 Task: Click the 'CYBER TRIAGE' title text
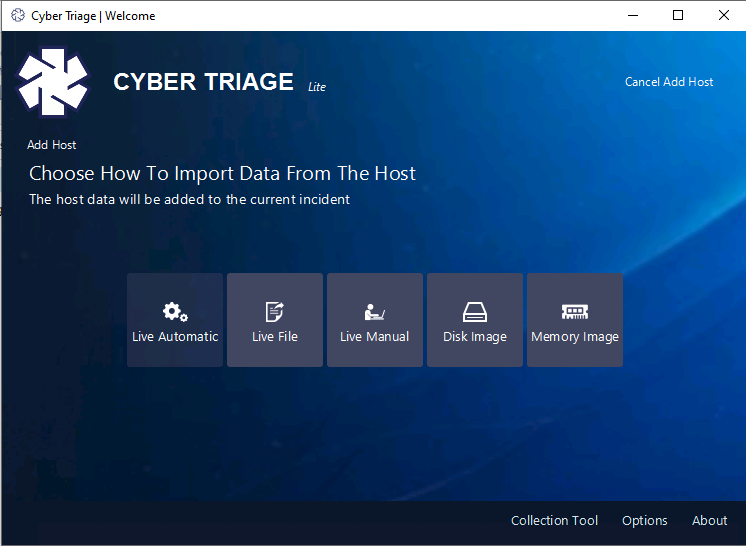tap(203, 82)
